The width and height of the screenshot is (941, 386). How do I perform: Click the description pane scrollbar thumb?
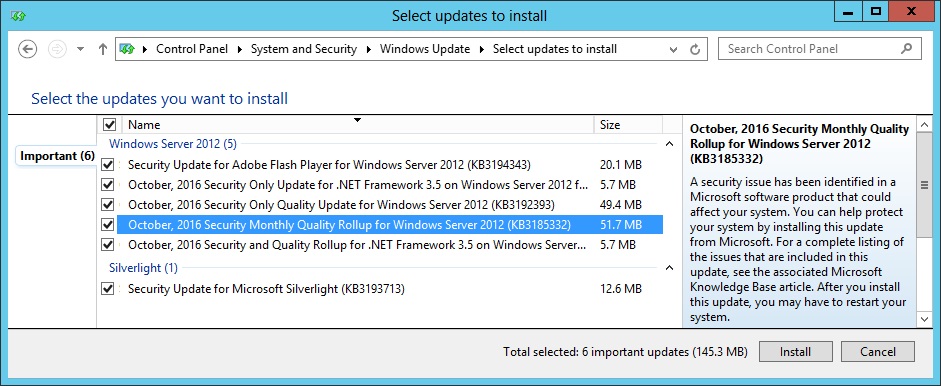click(x=924, y=185)
